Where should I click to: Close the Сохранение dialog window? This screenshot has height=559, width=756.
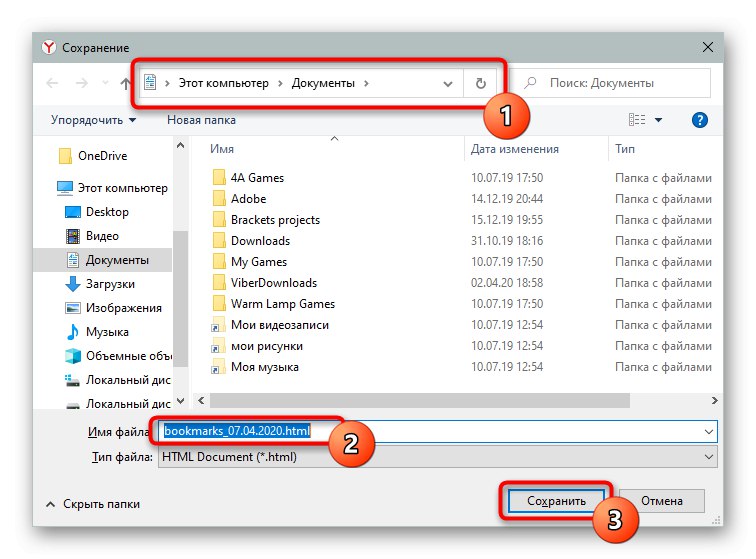pos(708,47)
